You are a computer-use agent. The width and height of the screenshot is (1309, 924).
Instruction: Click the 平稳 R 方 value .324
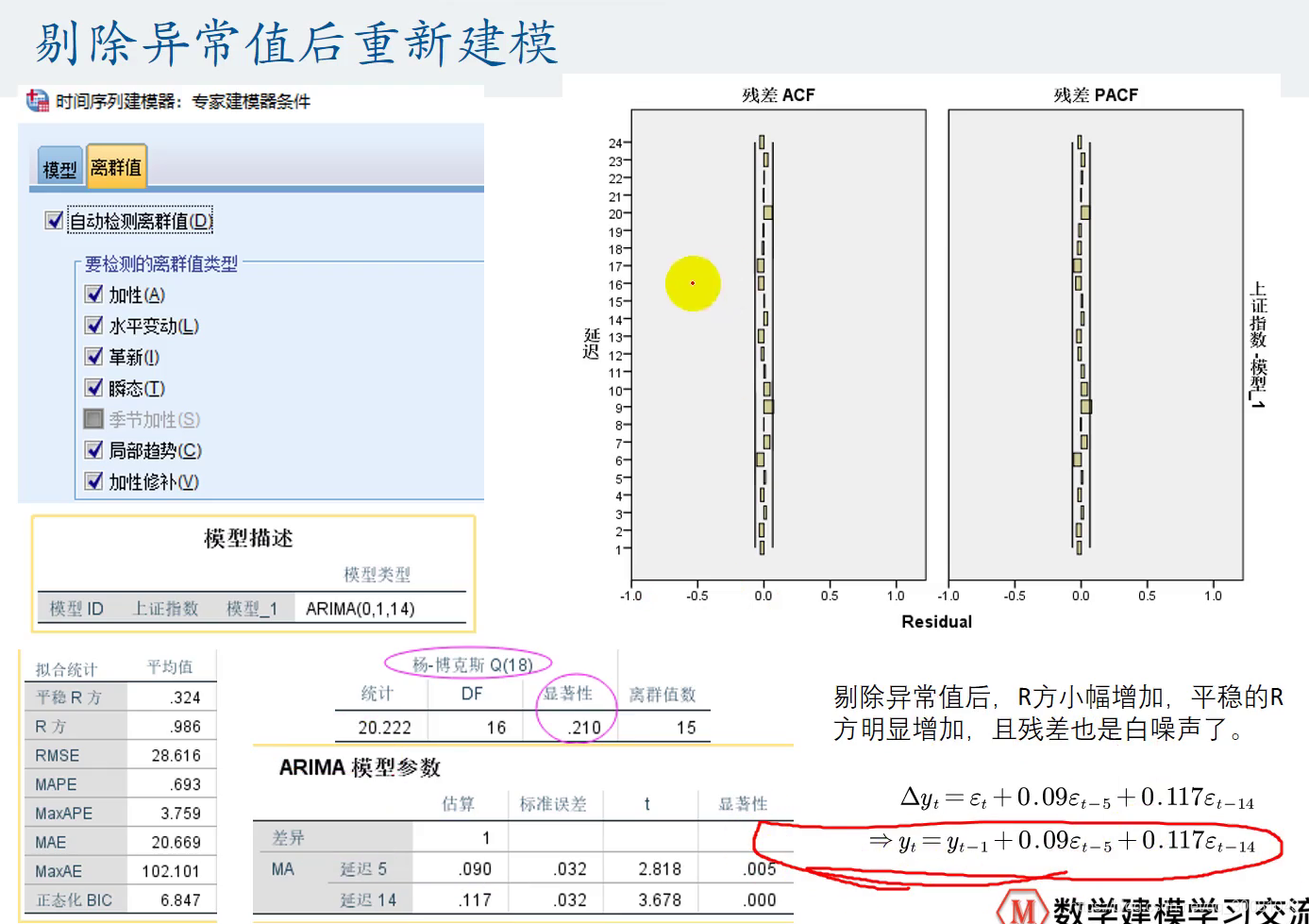186,697
